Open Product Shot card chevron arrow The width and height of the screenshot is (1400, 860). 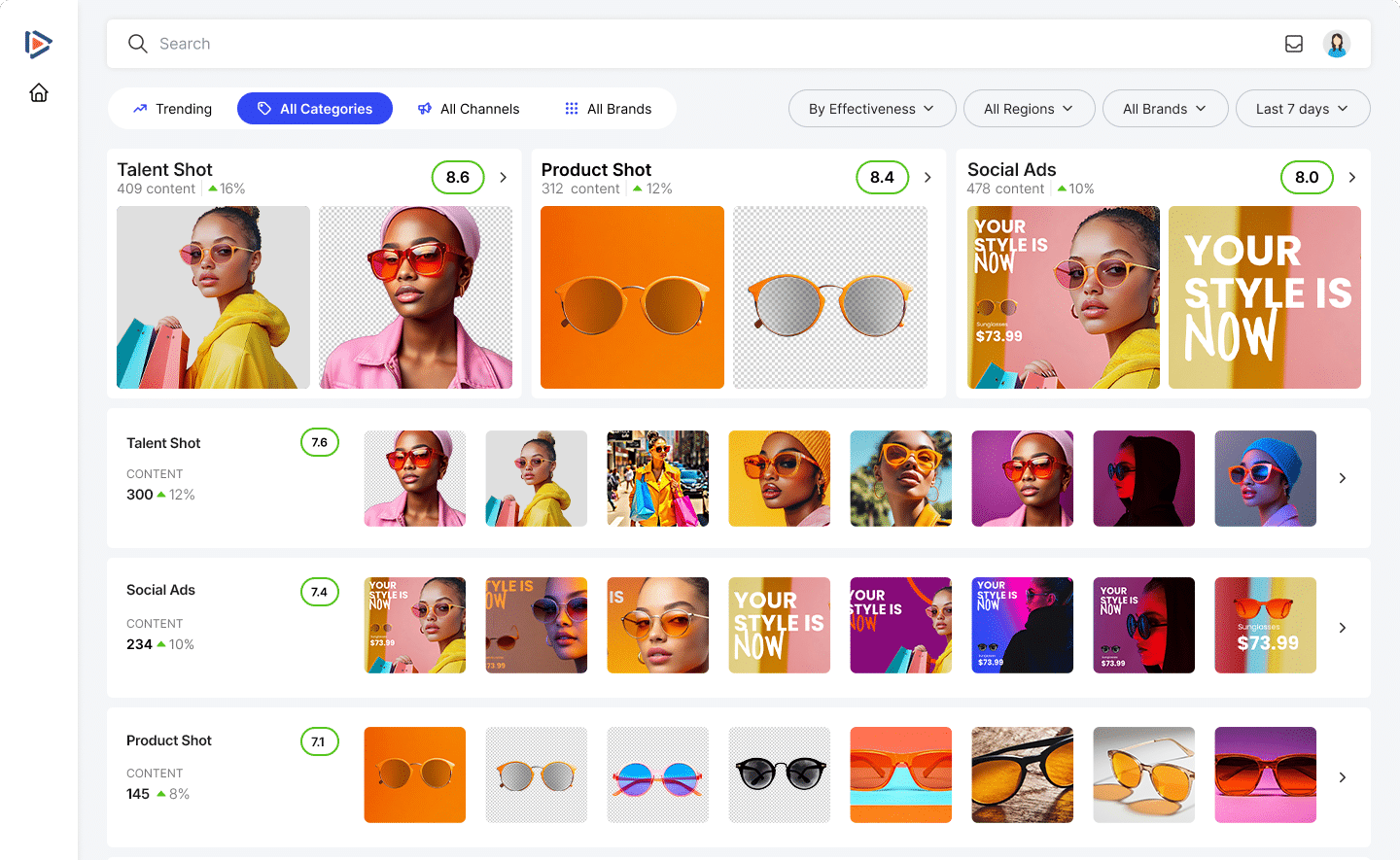pos(927,178)
